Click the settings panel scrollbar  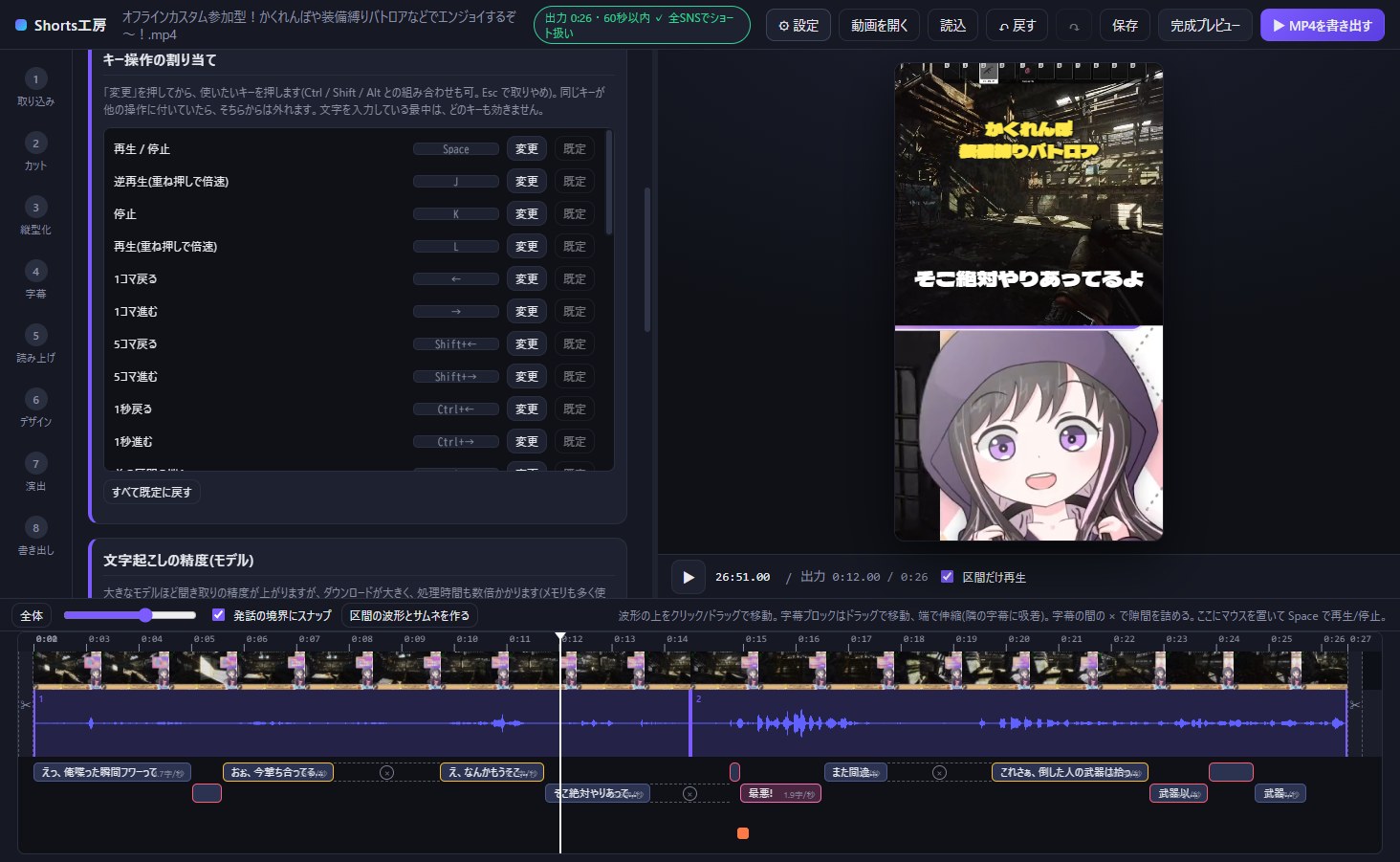647,259
